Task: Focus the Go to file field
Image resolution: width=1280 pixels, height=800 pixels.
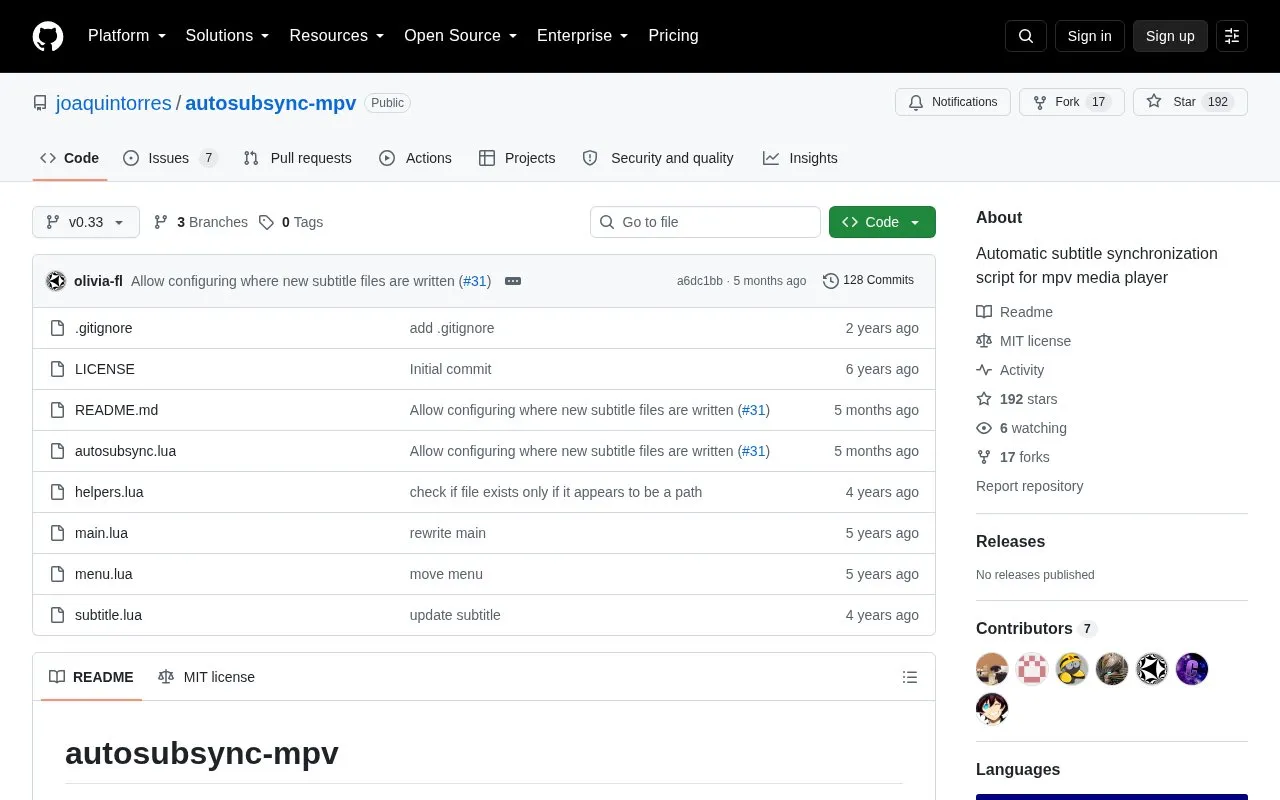Action: [705, 222]
